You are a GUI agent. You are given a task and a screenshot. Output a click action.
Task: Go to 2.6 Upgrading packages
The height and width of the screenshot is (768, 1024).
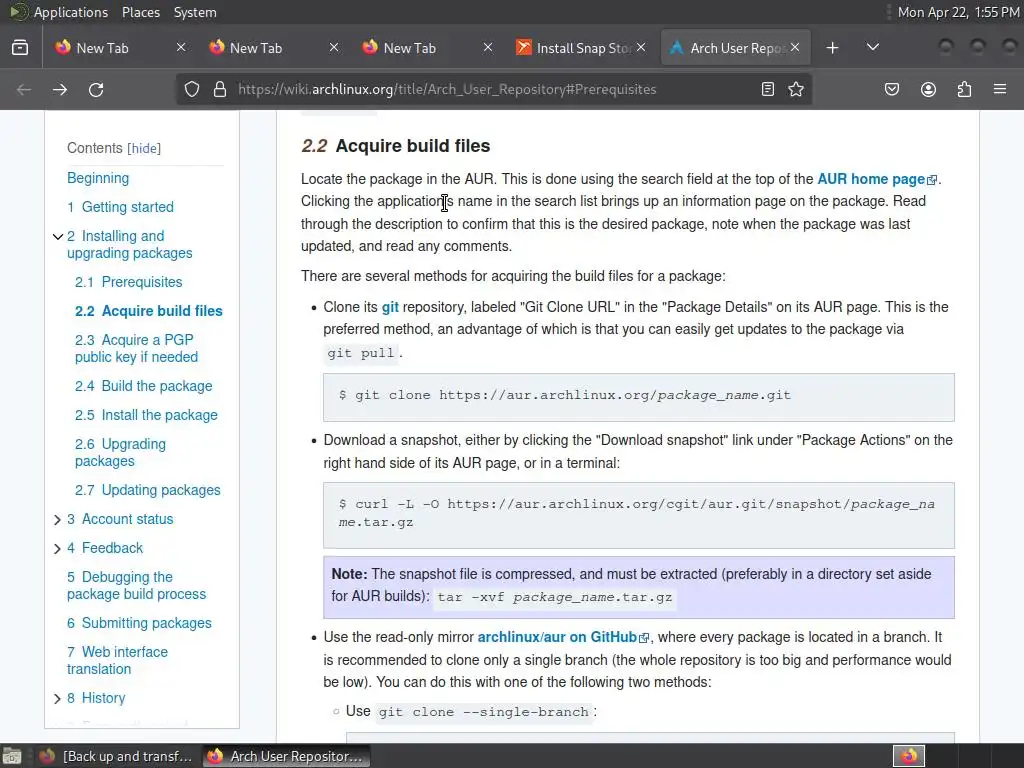coord(120,452)
